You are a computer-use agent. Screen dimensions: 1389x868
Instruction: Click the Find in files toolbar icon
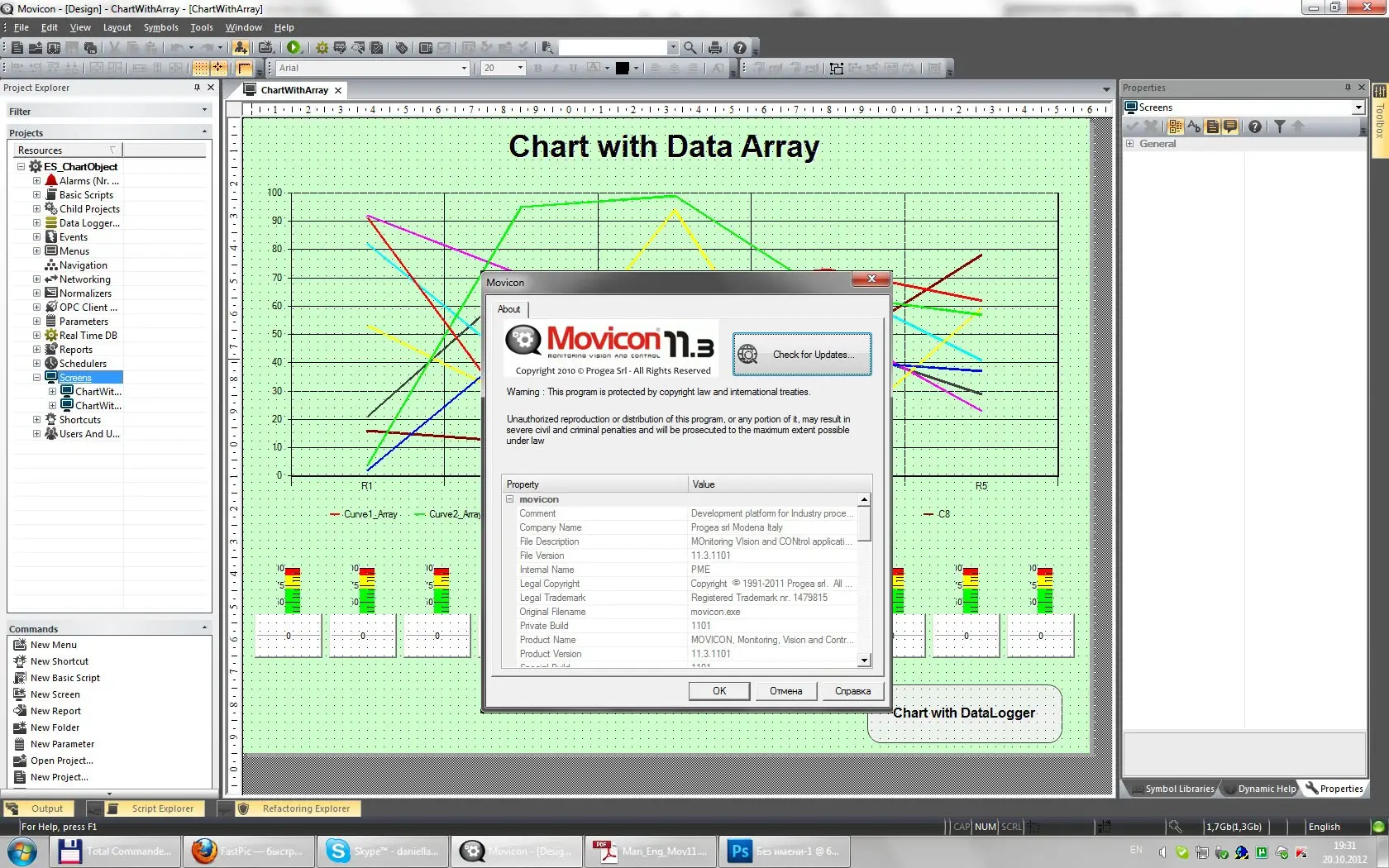[547, 48]
